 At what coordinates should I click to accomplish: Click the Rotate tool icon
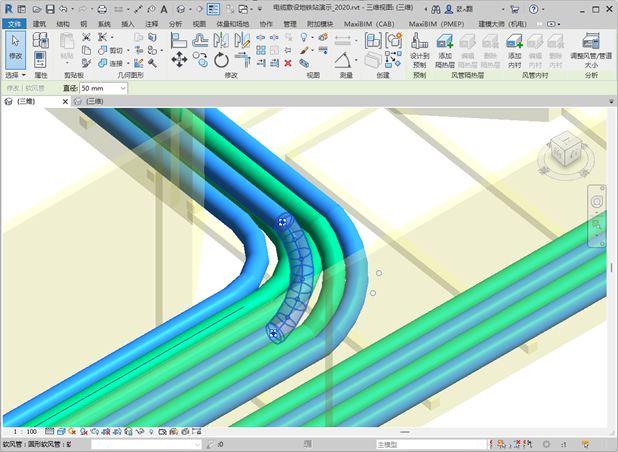pos(221,60)
